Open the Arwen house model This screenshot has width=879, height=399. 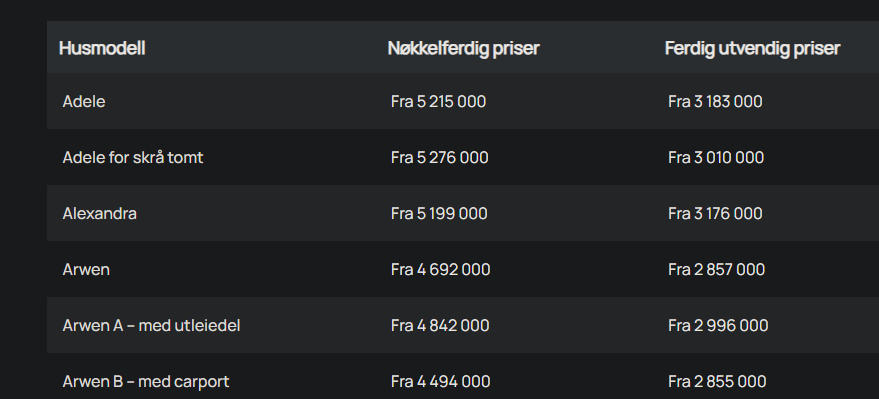click(x=86, y=270)
